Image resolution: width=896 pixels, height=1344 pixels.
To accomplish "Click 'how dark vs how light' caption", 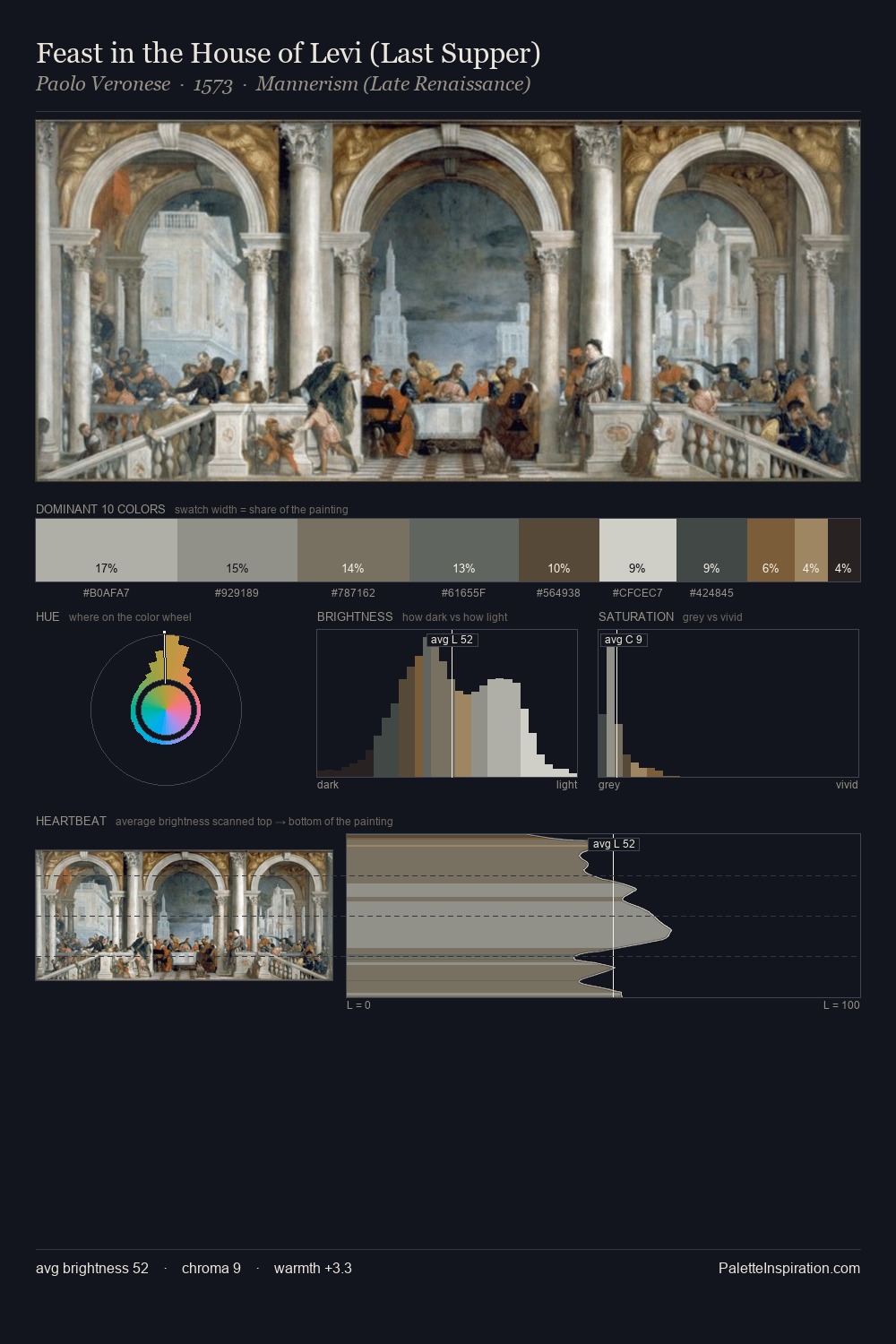I will 455,617.
